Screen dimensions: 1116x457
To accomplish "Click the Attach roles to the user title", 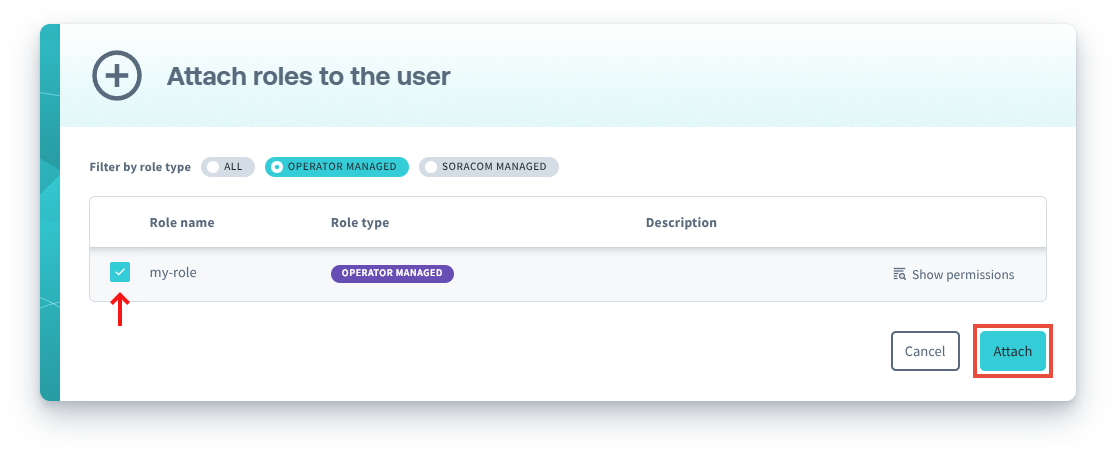I will (308, 76).
